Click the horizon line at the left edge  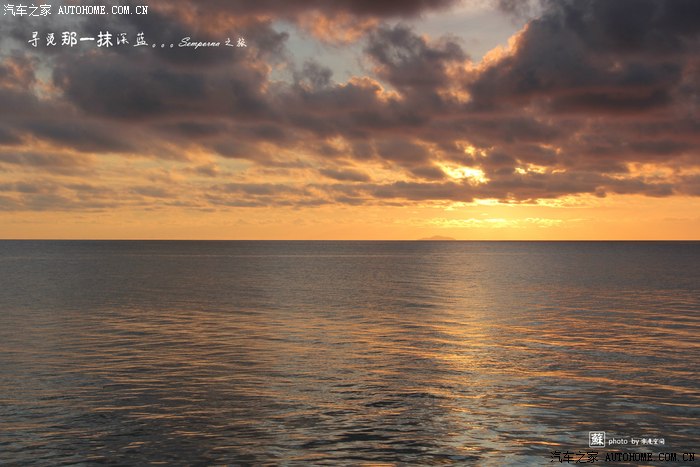coord(8,240)
